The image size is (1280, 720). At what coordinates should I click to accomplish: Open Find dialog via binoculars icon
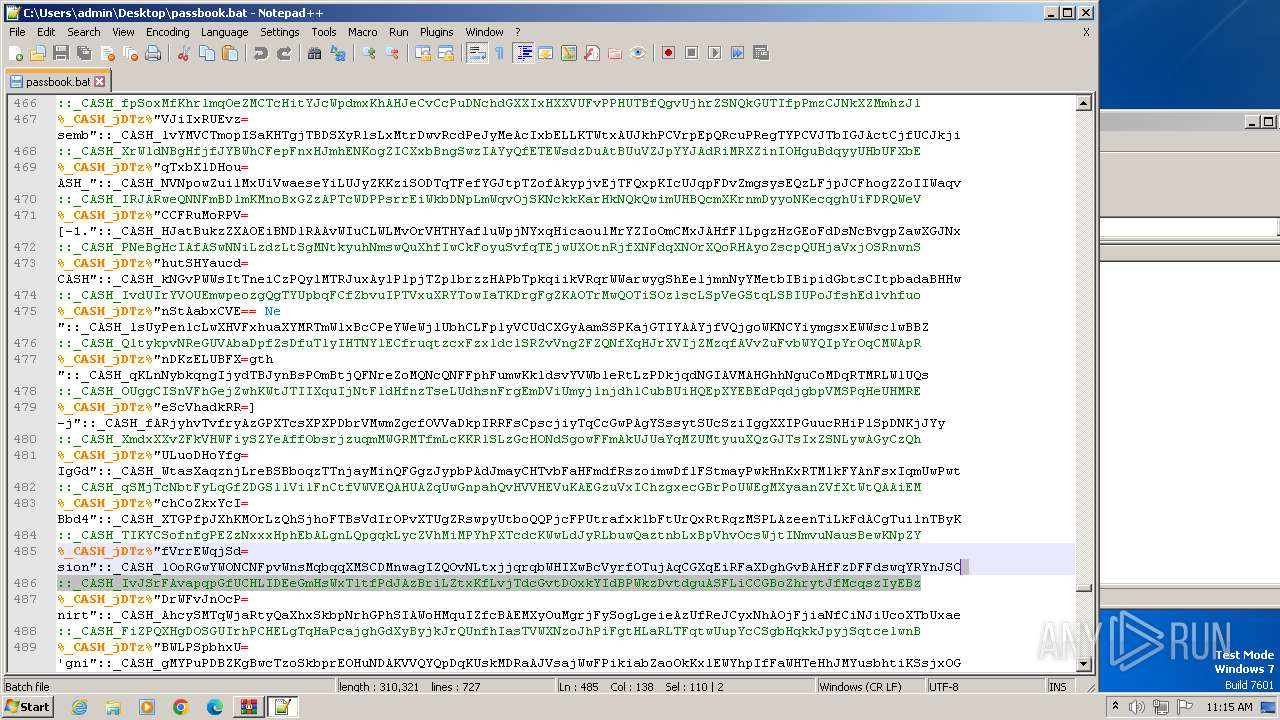click(314, 53)
